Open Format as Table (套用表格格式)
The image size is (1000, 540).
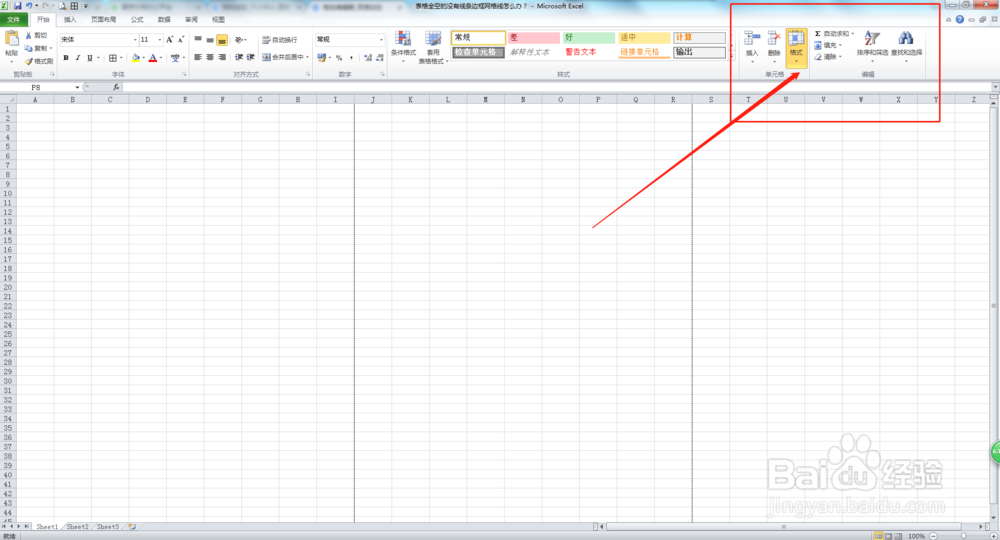coord(434,47)
